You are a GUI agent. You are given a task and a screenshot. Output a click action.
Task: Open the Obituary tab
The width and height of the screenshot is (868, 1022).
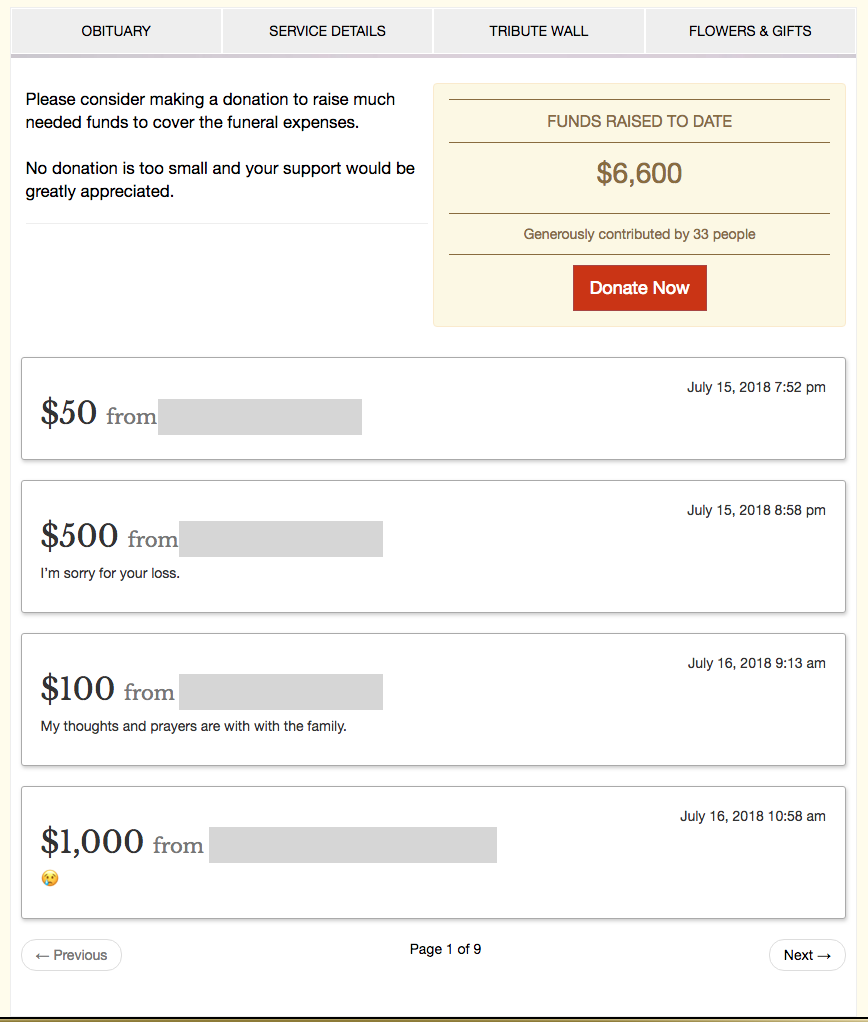116,31
